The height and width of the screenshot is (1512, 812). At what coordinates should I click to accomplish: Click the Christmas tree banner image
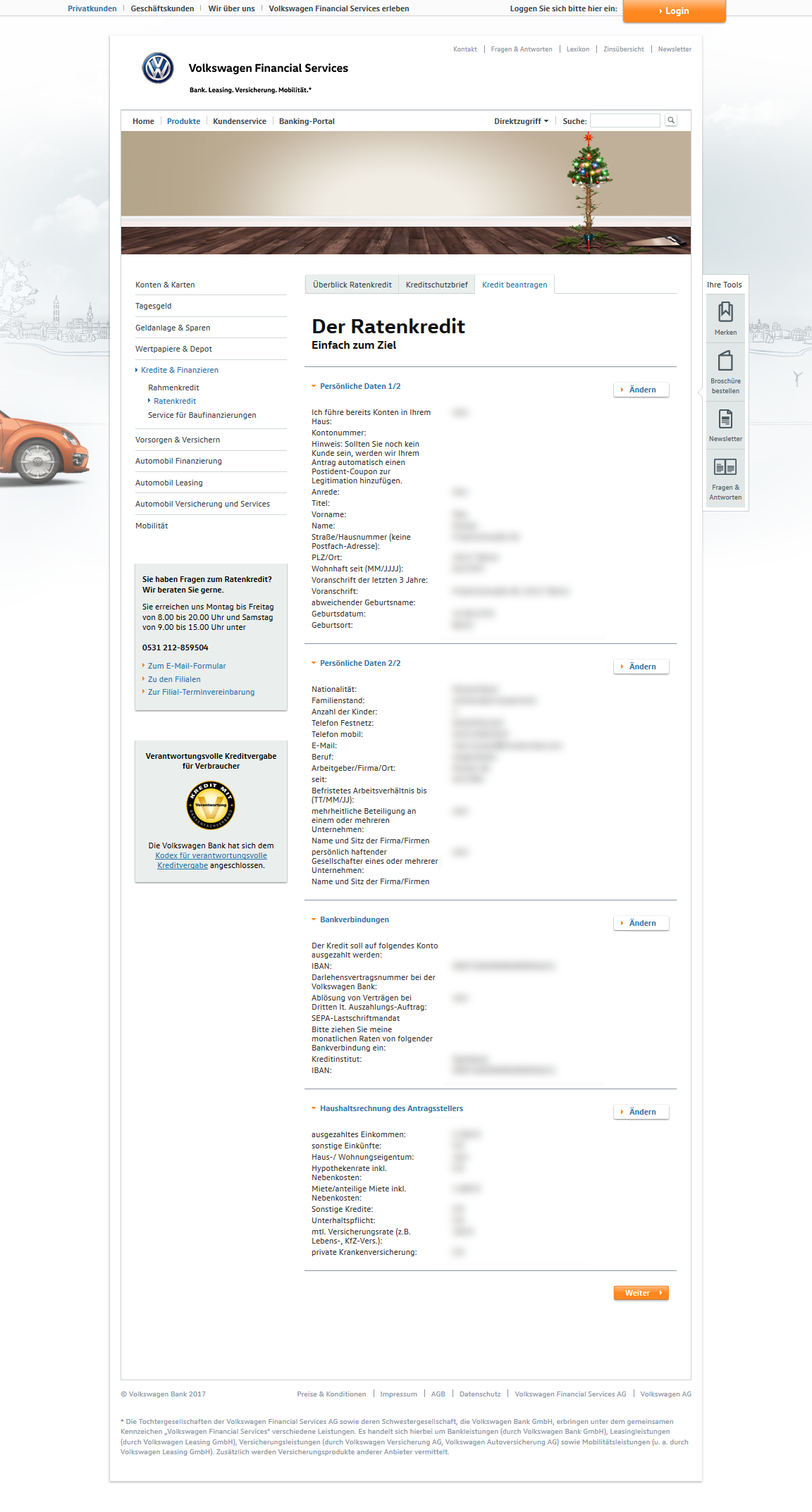tap(406, 192)
